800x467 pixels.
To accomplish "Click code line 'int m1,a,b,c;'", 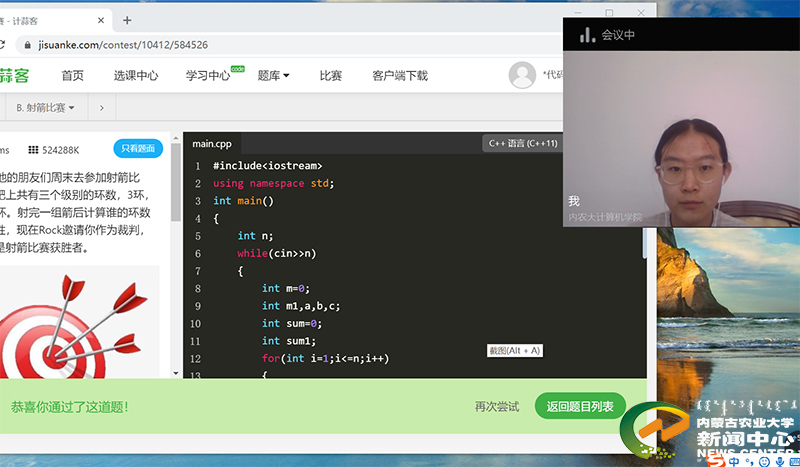I will click(x=301, y=306).
